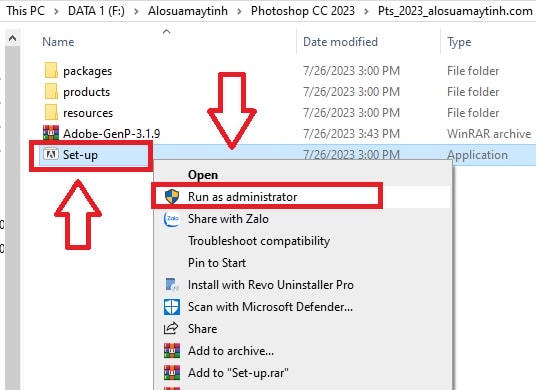Screen dimensions: 538x390
Task: Select Add to archive... entry
Action: (231, 351)
